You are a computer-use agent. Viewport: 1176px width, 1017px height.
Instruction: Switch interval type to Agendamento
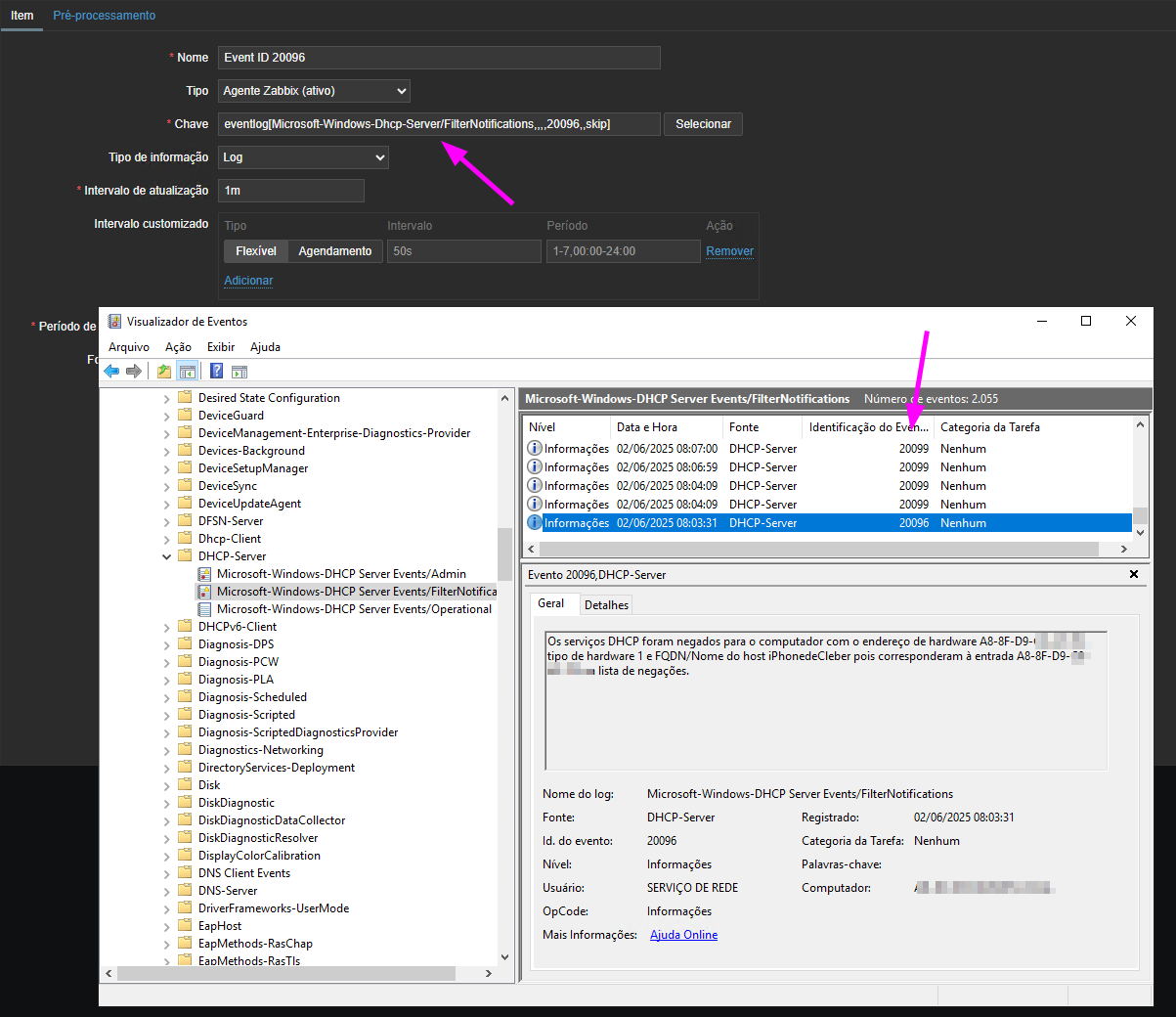334,251
